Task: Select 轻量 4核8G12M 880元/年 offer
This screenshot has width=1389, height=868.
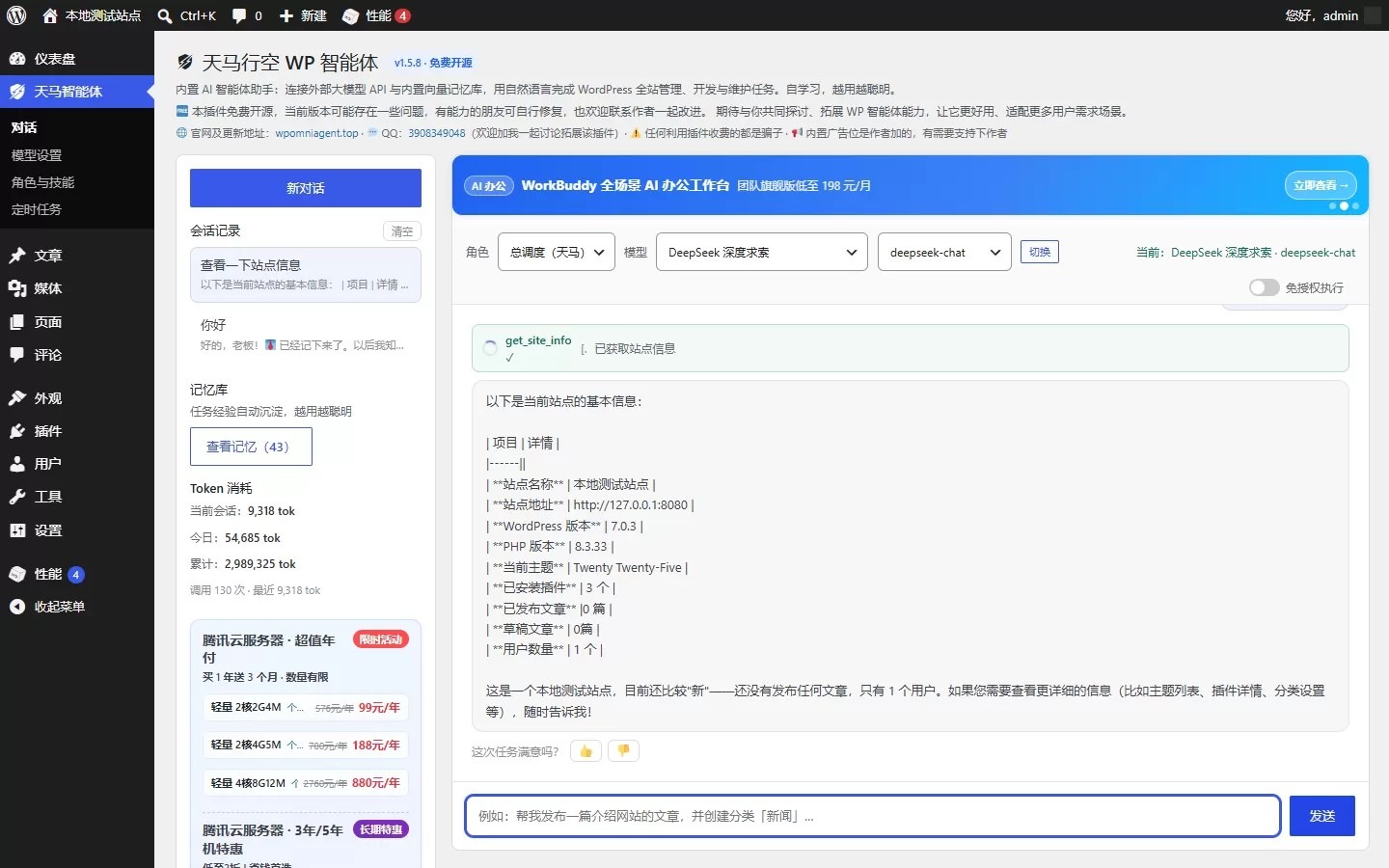Action: click(x=306, y=783)
